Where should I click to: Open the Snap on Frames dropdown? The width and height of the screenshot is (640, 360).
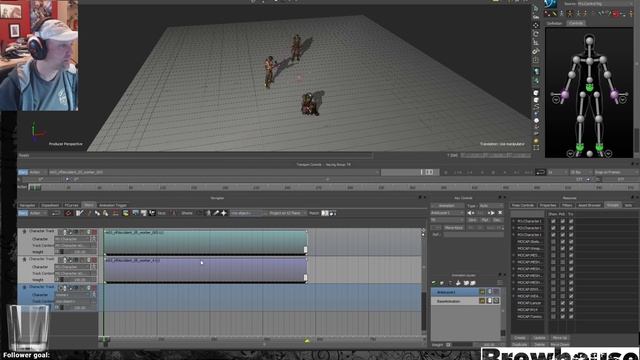pyautogui.click(x=616, y=172)
